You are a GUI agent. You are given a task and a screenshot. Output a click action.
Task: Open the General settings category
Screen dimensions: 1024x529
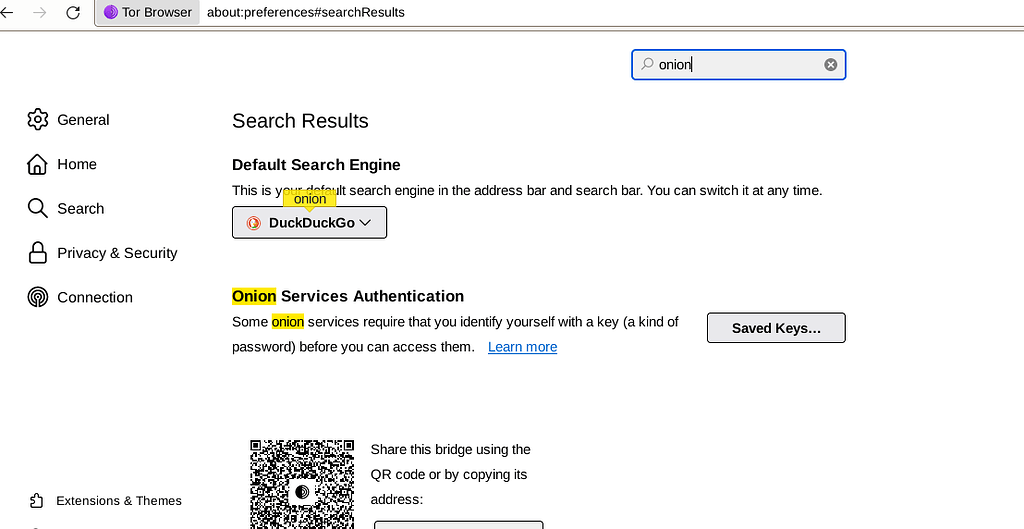coord(69,120)
